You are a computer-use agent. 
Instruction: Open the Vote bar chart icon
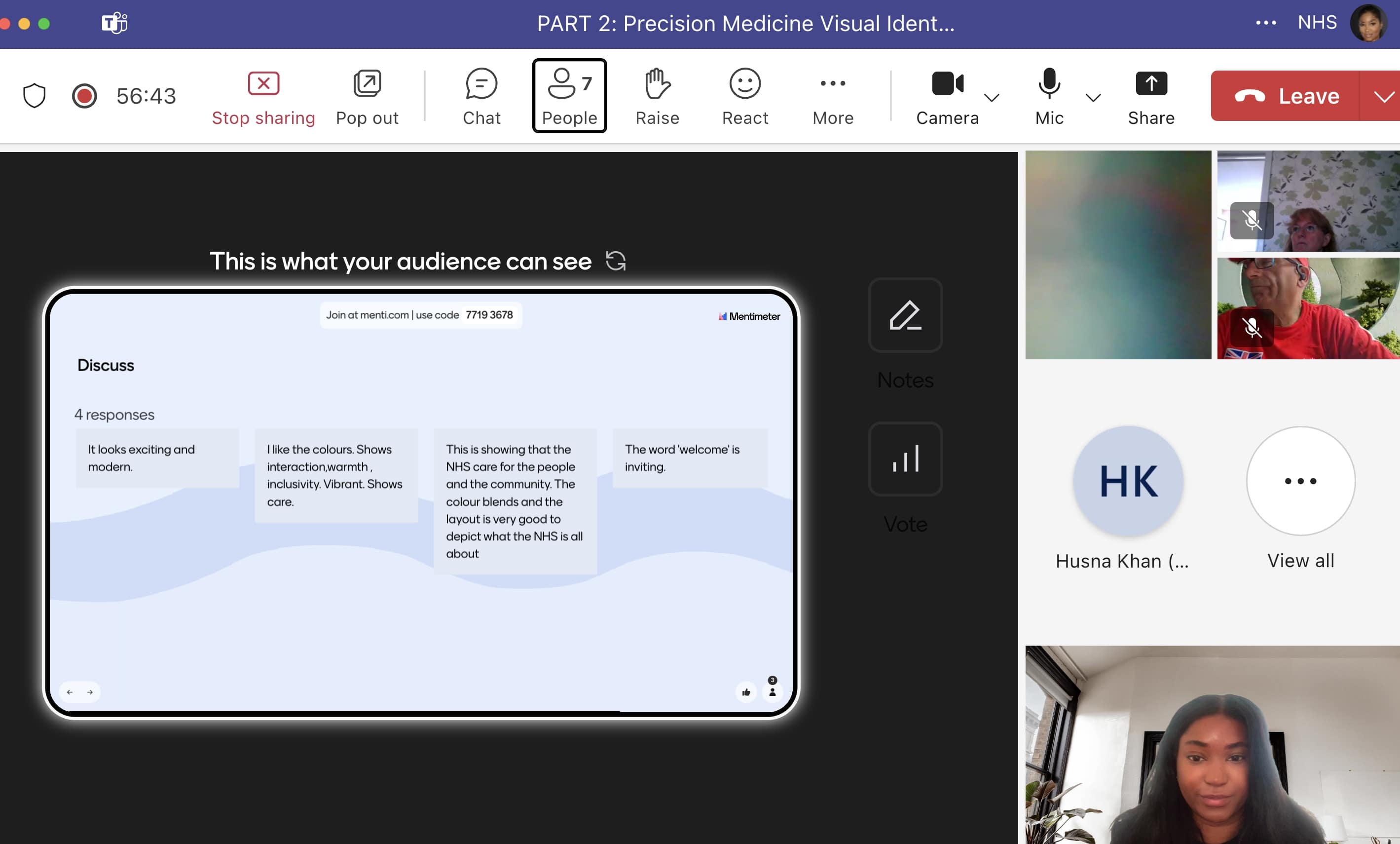(905, 459)
